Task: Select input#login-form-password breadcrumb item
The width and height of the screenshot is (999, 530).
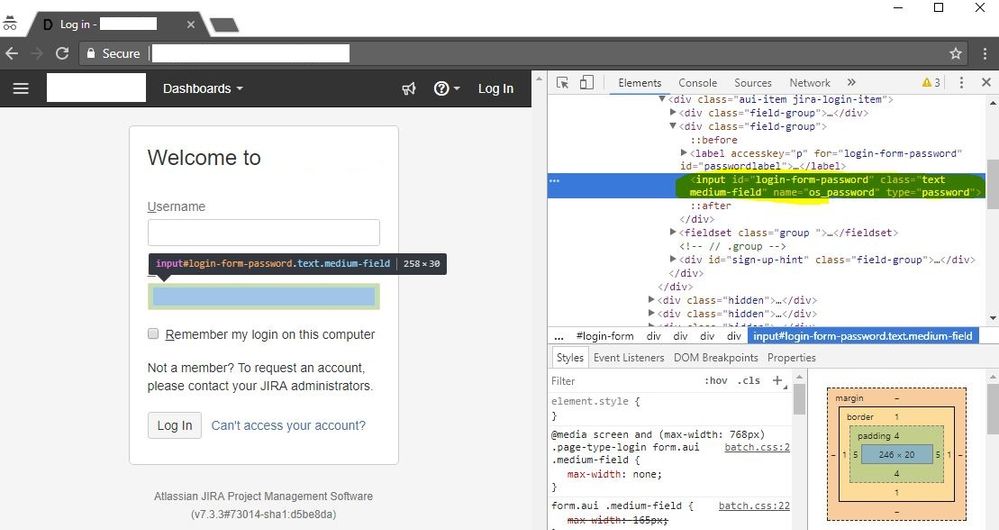Action: click(x=863, y=336)
